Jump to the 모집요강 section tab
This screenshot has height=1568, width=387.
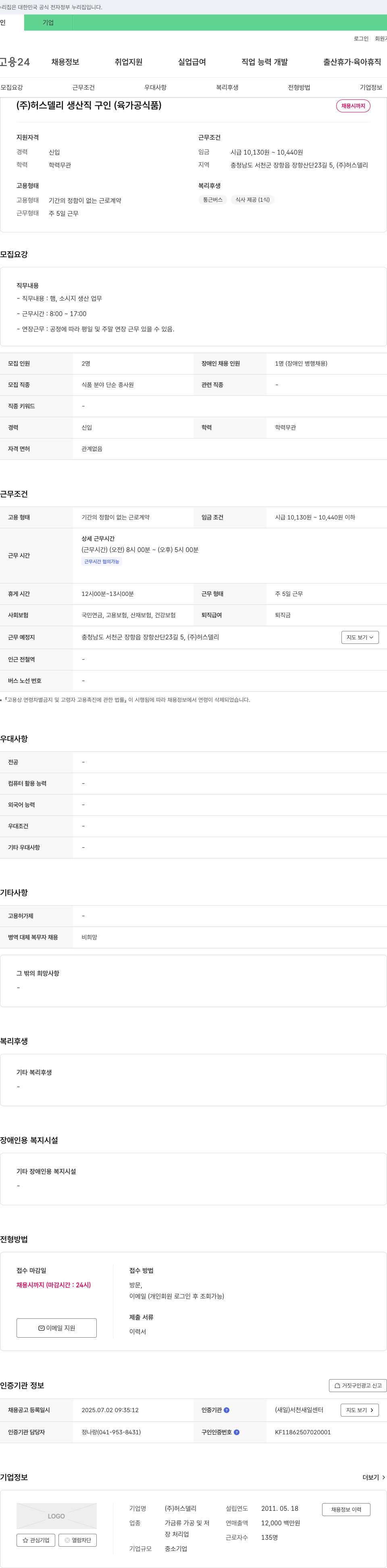[12, 88]
